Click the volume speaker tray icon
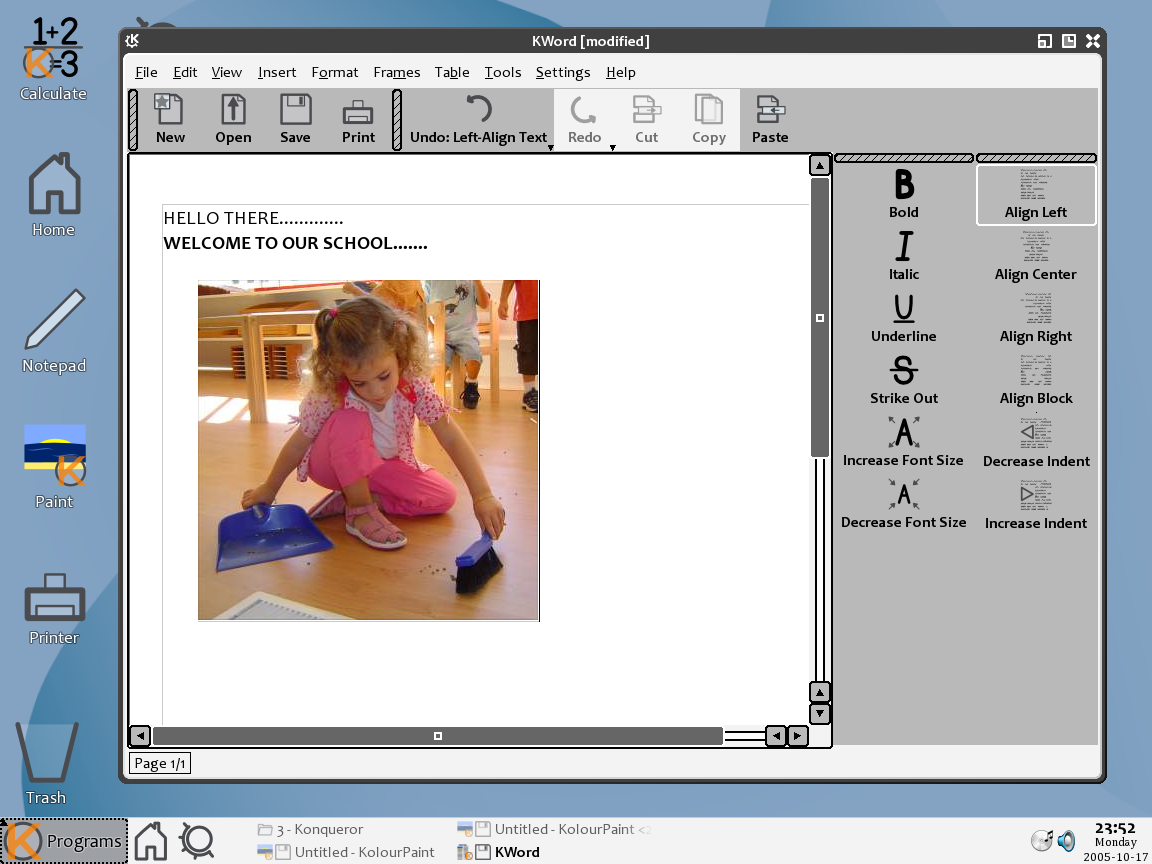Image resolution: width=1152 pixels, height=864 pixels. point(1067,840)
